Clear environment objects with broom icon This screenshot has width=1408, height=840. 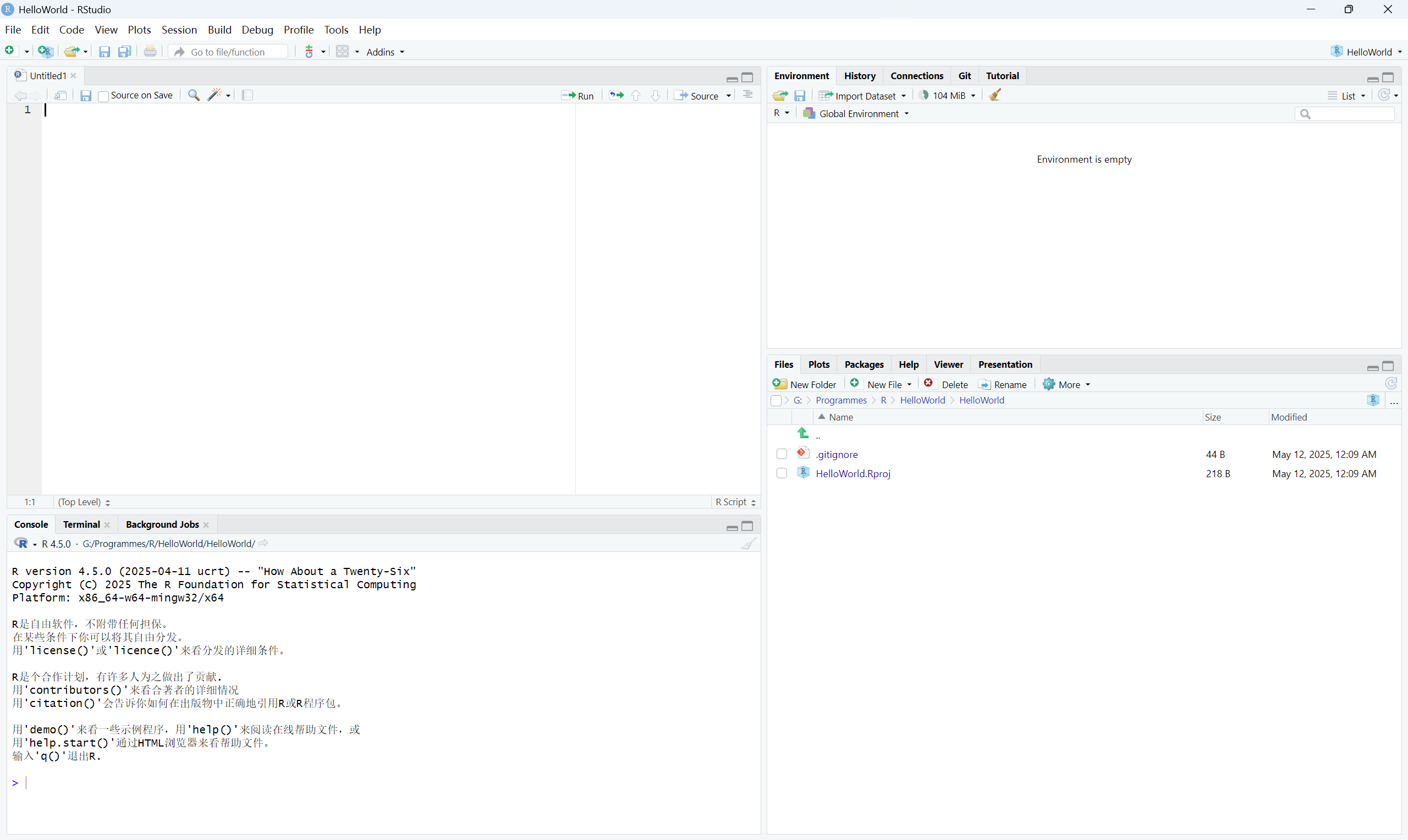(996, 95)
